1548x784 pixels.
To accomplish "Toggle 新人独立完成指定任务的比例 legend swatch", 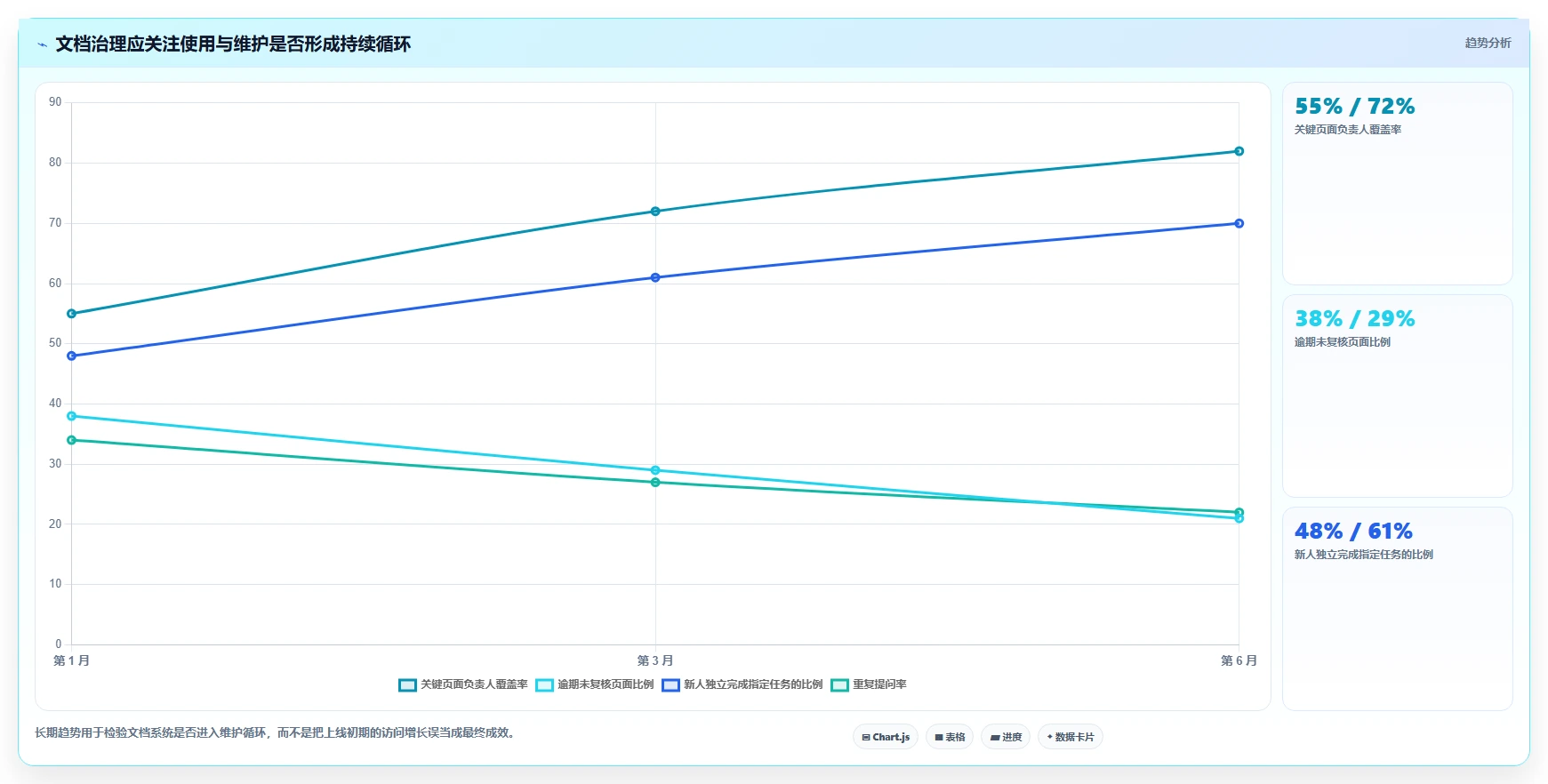I will (x=670, y=684).
